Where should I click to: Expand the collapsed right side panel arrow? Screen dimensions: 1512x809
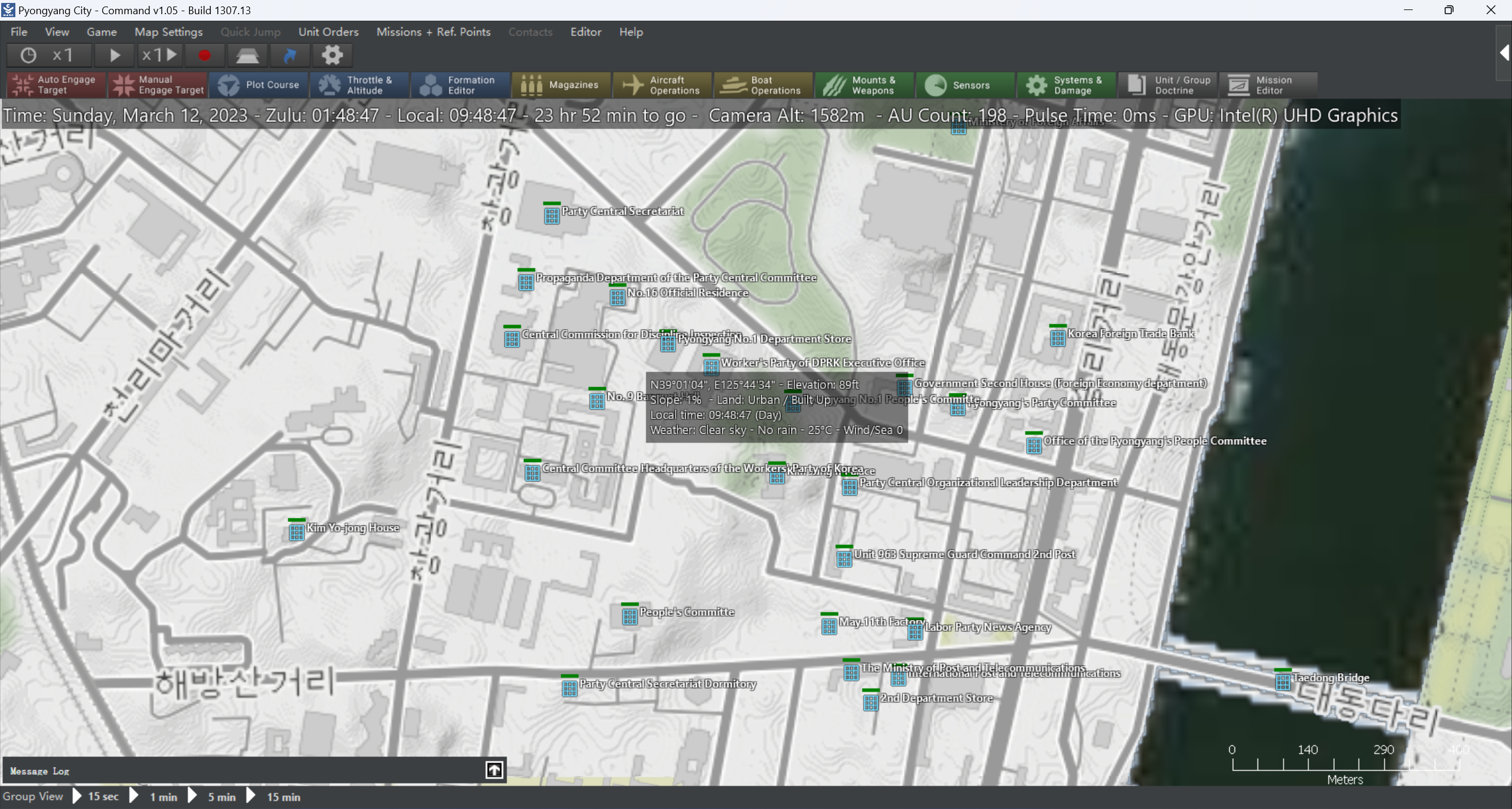click(1504, 53)
